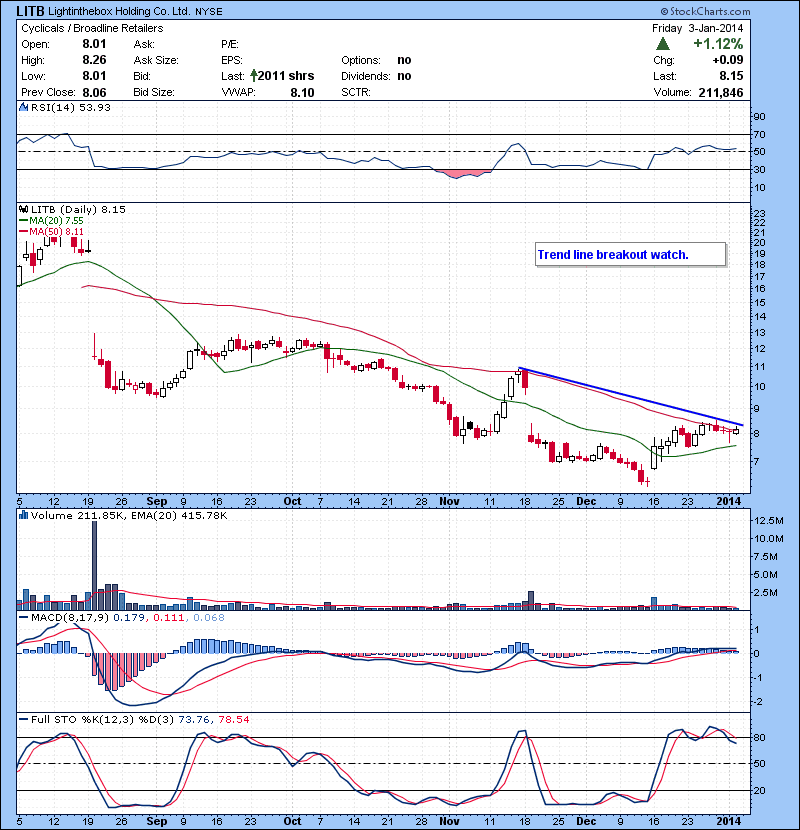Click the RSI(14) 53.93 indicator label
800x830 pixels.
pos(71,107)
